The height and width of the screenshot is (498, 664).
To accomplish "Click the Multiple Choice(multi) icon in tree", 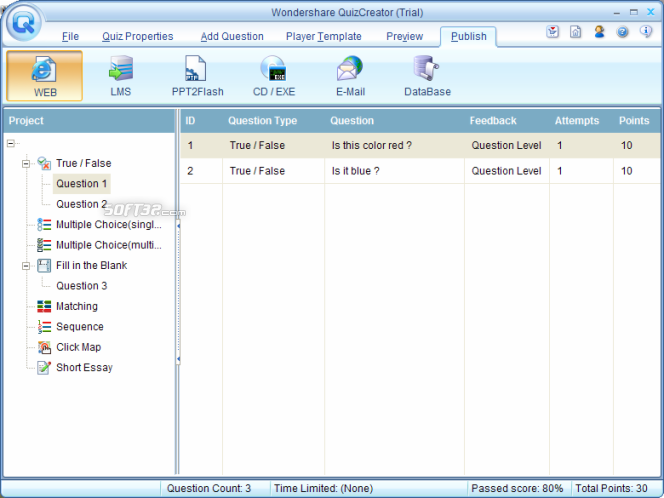I will [44, 245].
